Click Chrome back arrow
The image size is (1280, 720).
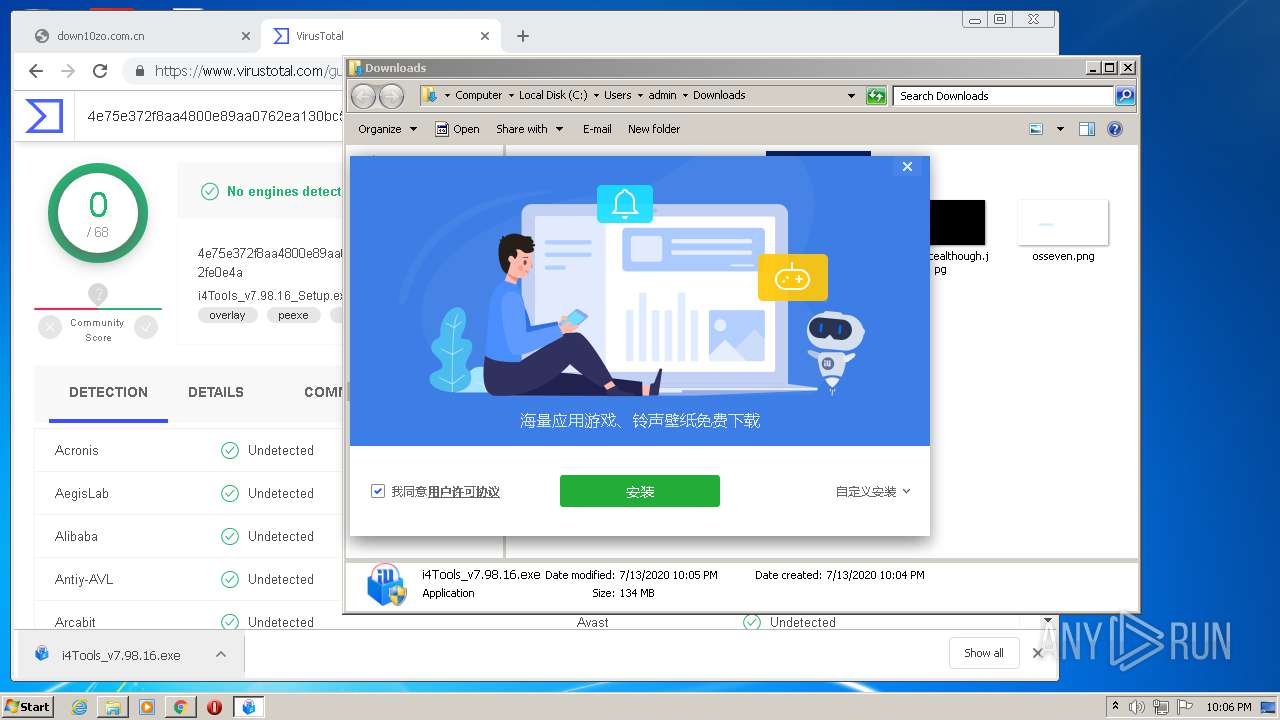[36, 71]
